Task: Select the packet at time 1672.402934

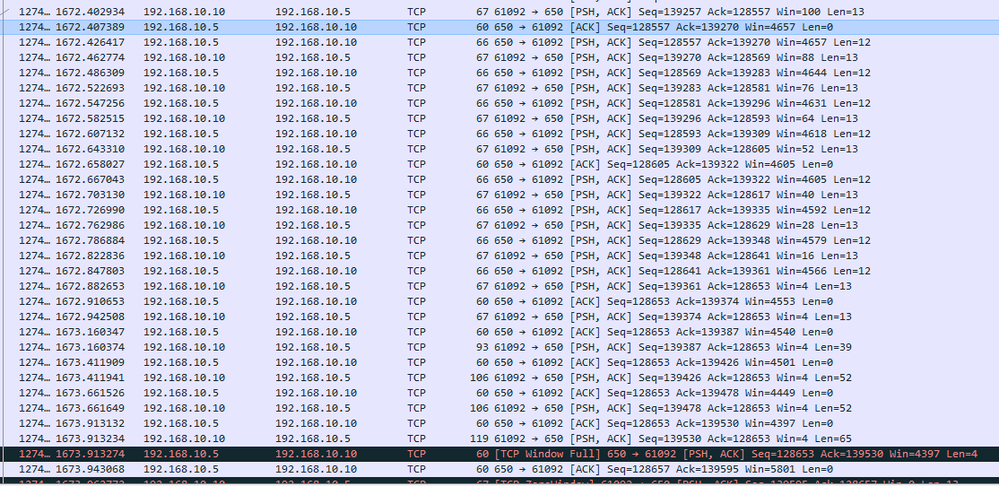Action: [x=500, y=12]
